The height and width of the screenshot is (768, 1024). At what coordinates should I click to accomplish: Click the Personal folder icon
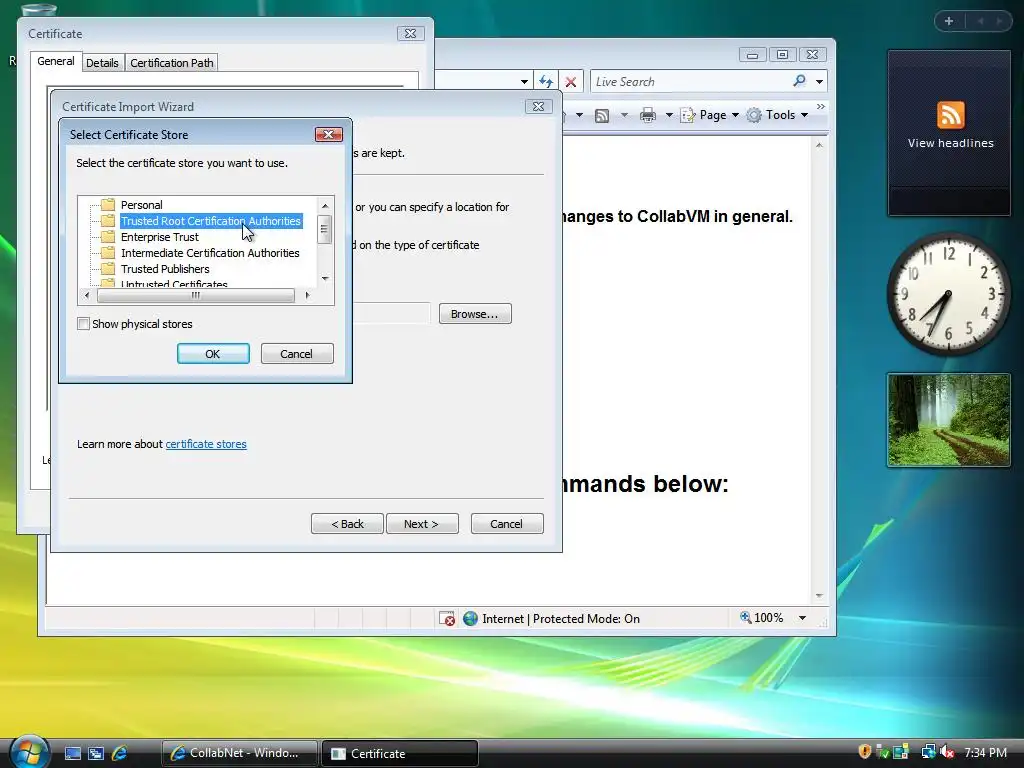(108, 204)
